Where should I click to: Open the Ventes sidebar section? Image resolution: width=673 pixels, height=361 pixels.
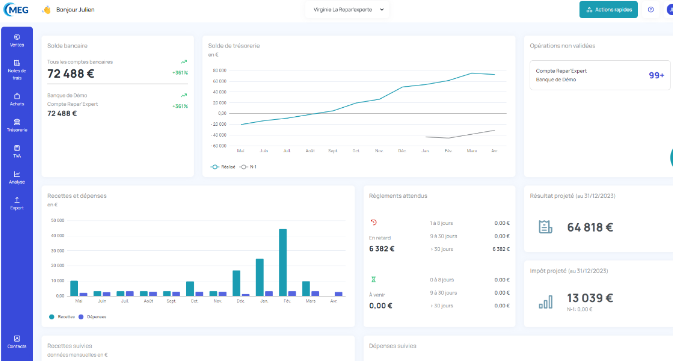click(17, 40)
